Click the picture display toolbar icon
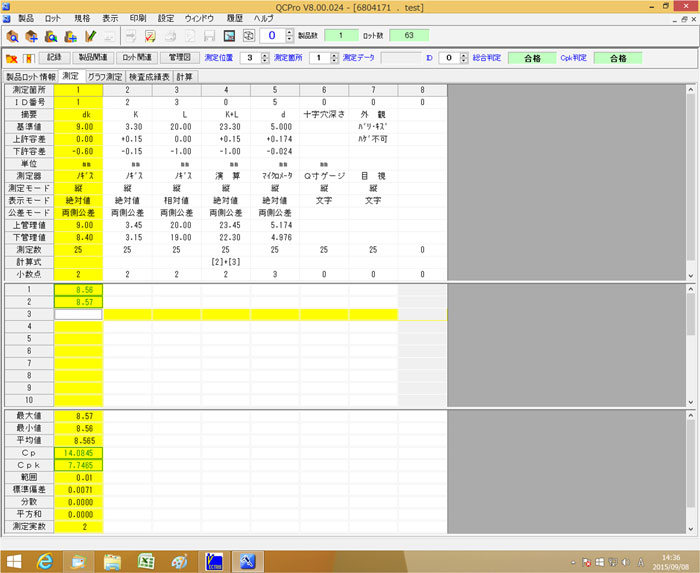The image size is (700, 573). tap(229, 36)
